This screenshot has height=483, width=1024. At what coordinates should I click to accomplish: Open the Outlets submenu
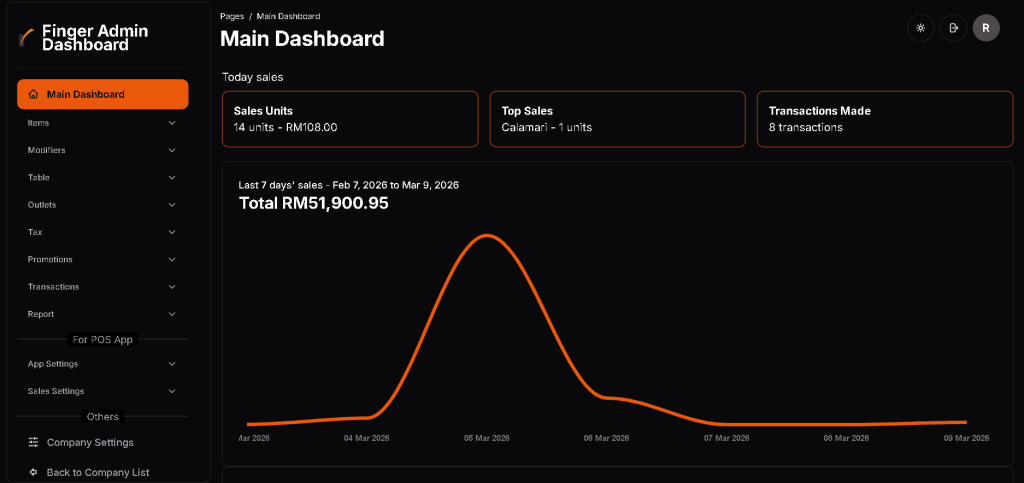(x=102, y=205)
